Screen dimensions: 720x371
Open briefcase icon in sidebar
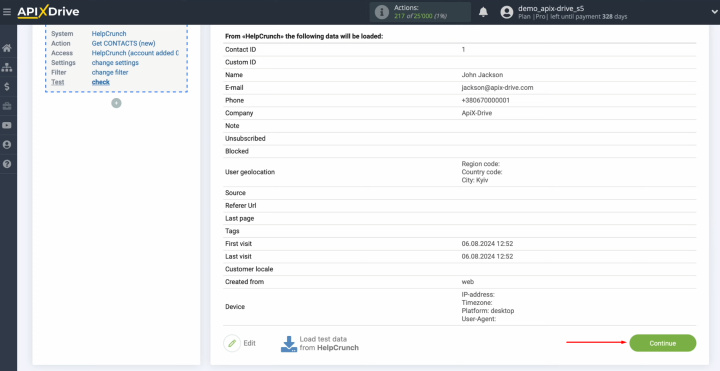[x=7, y=106]
